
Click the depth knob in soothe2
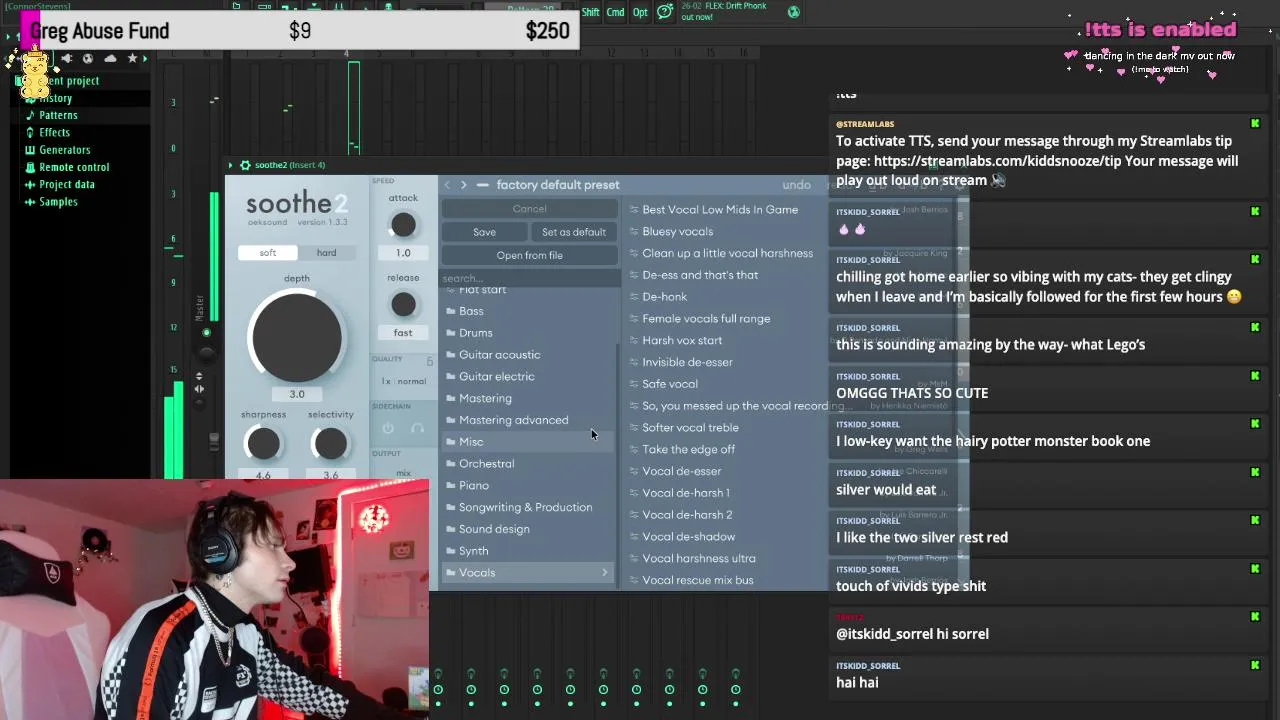[x=296, y=338]
